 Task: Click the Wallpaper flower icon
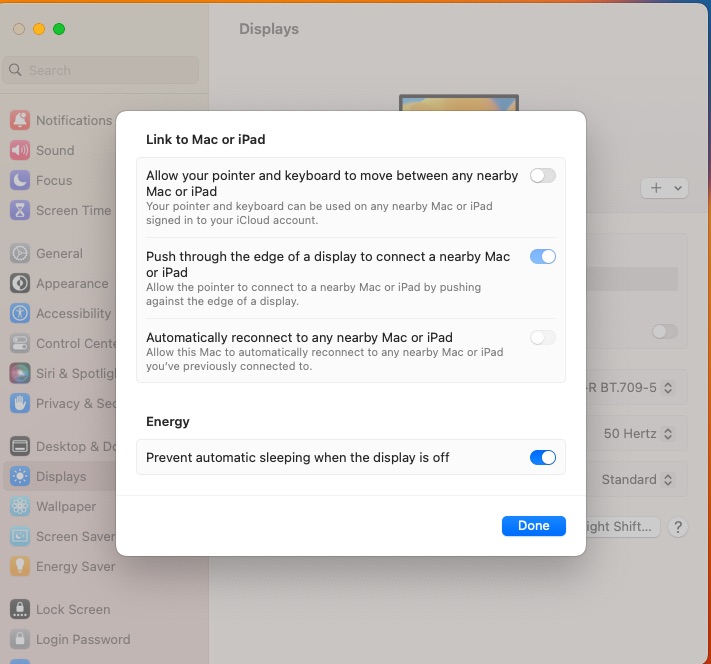click(20, 506)
